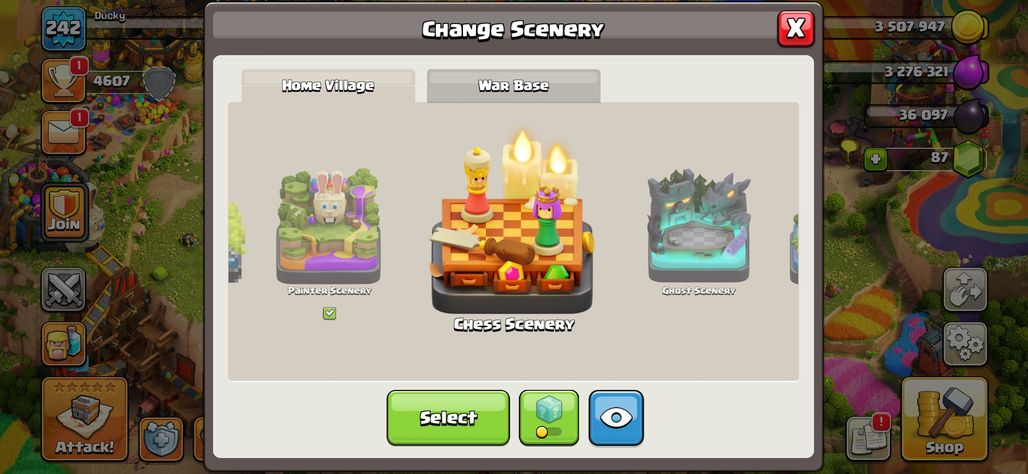Open the mail inbox icon
The height and width of the screenshot is (474, 1028).
click(64, 132)
